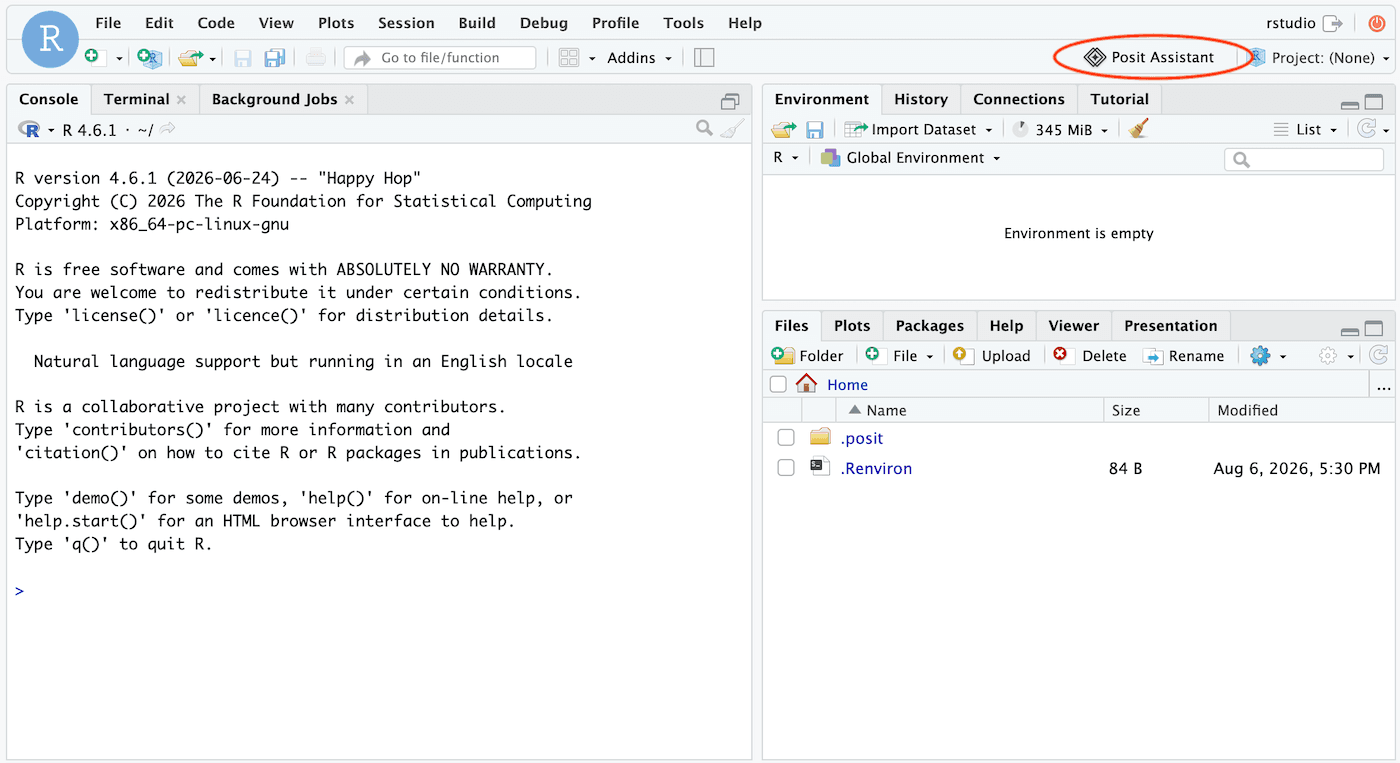Close the Background Jobs tab
This screenshot has height=763, width=1400.
(x=349, y=99)
